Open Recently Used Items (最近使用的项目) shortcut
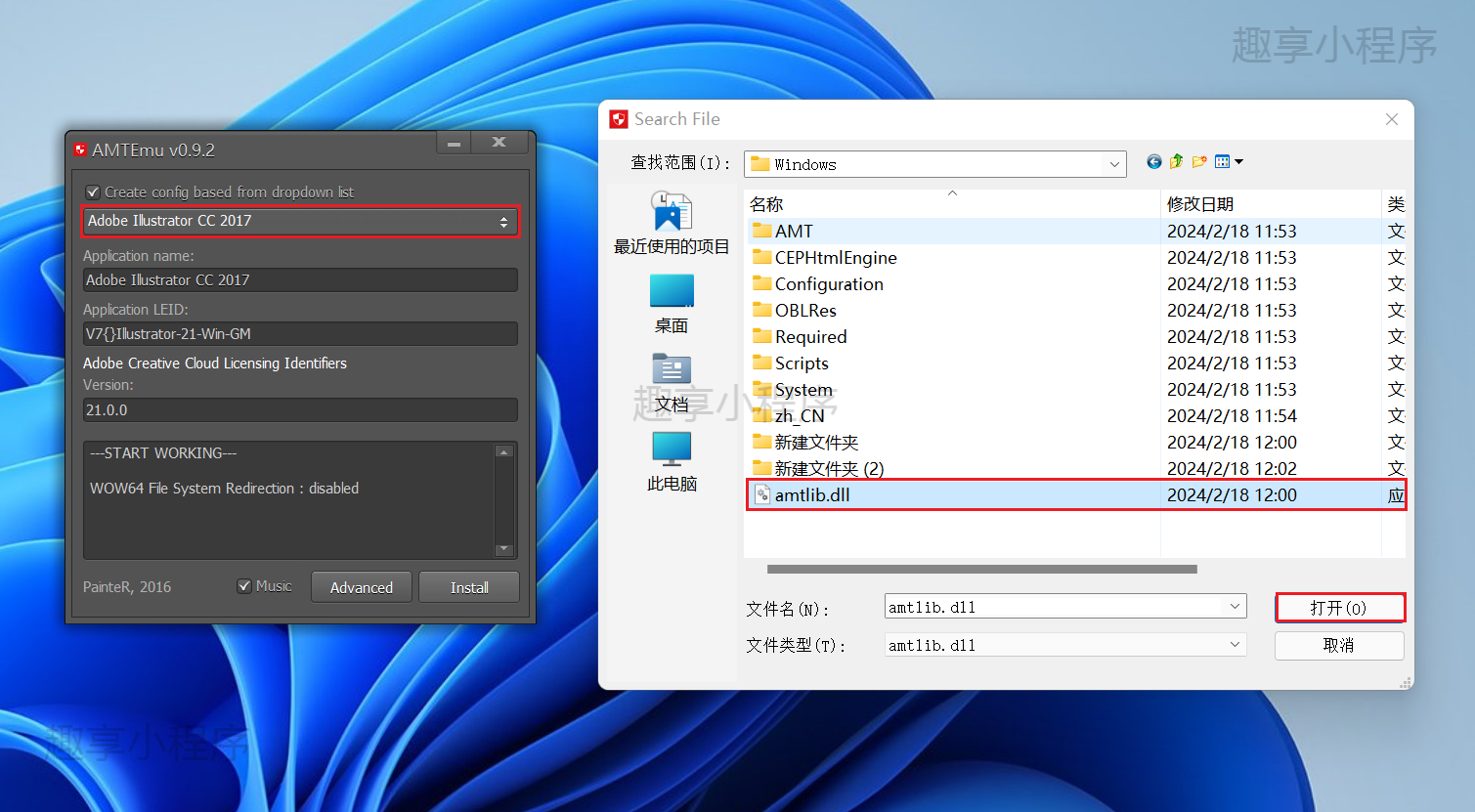Viewport: 1475px width, 812px height. pos(672,223)
